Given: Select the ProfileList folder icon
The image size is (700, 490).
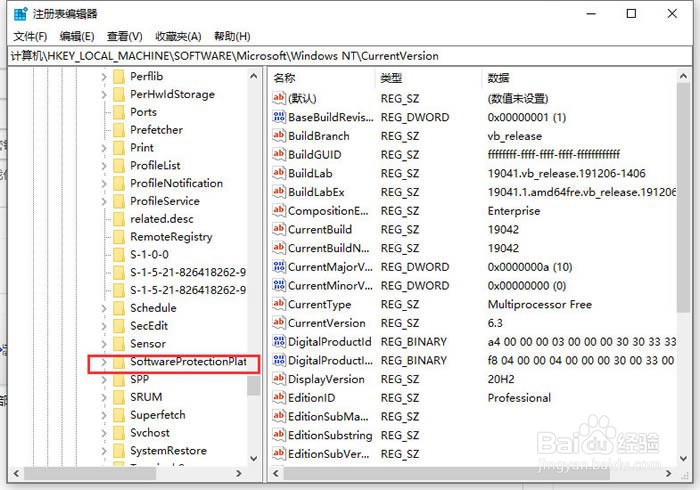Looking at the screenshot, I should tap(119, 166).
